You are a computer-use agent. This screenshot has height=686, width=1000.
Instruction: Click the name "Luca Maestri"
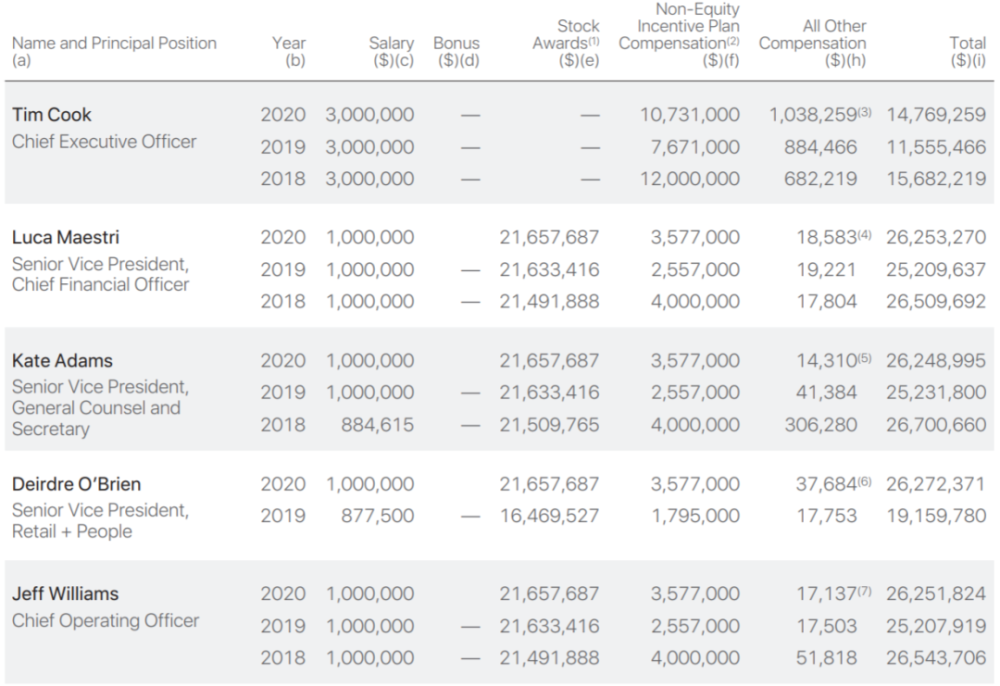66,237
